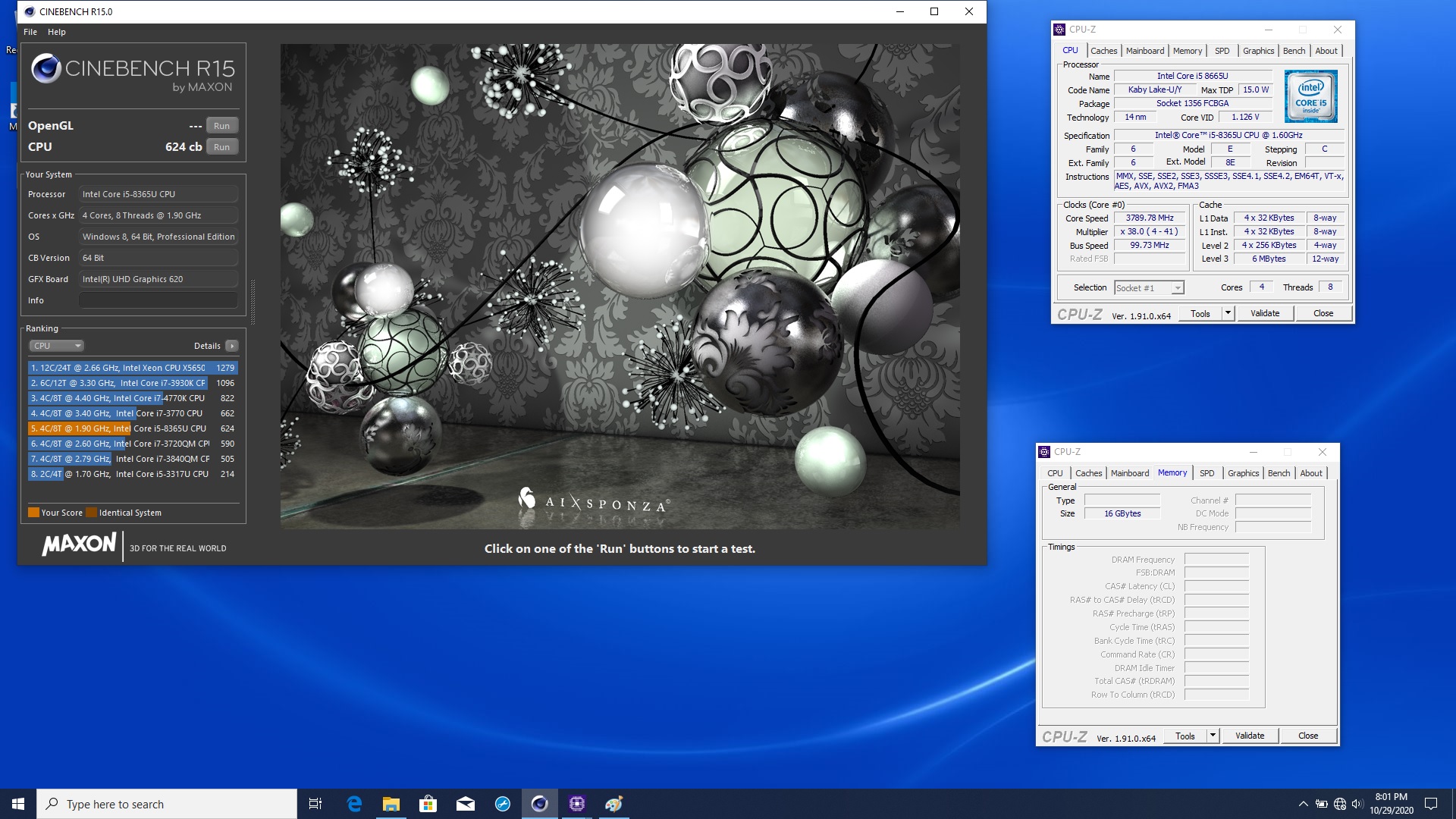Click the search magnifier icon in taskbar
The width and height of the screenshot is (1456, 819).
(52, 804)
